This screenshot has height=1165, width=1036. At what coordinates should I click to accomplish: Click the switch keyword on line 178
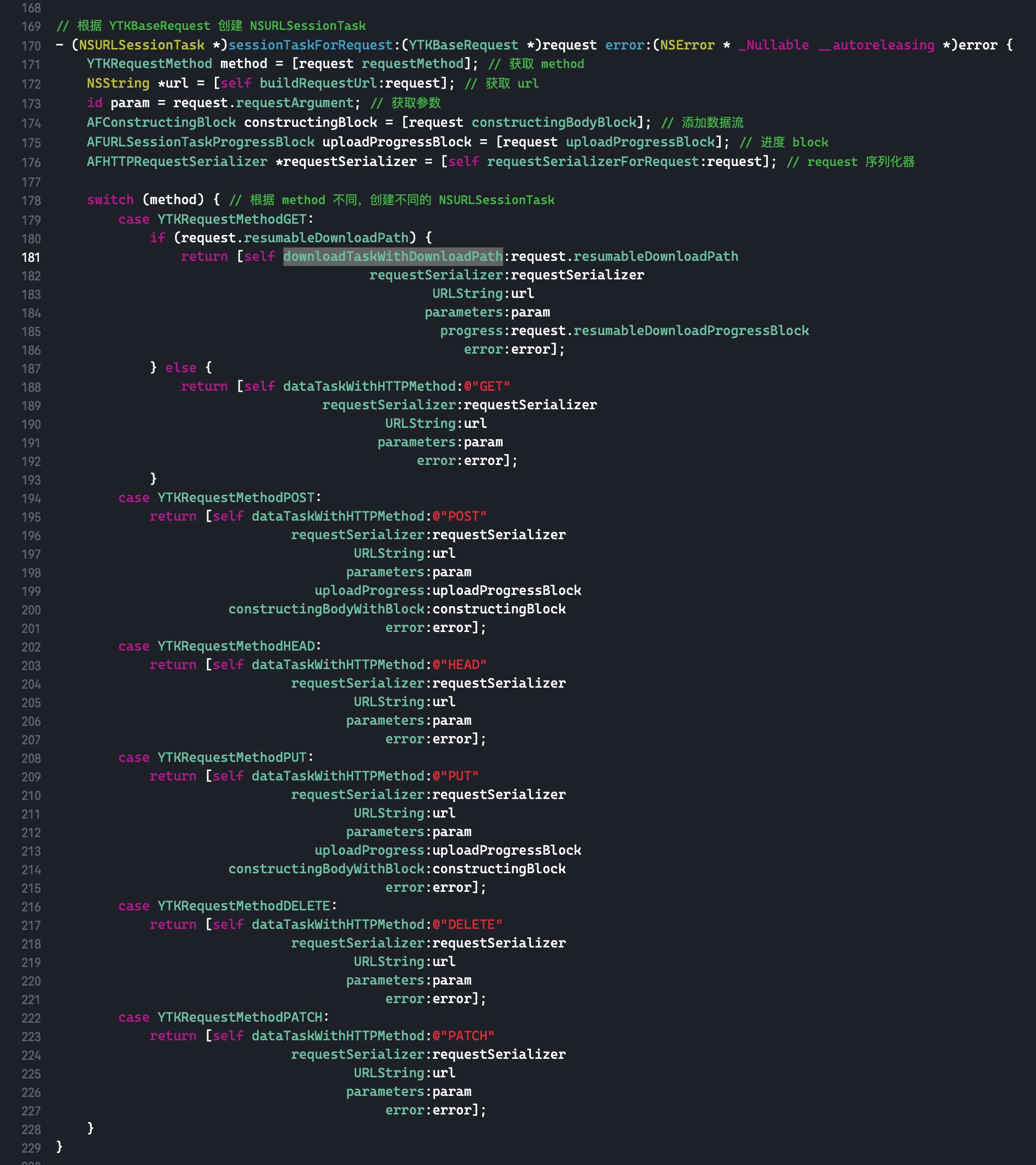[110, 199]
